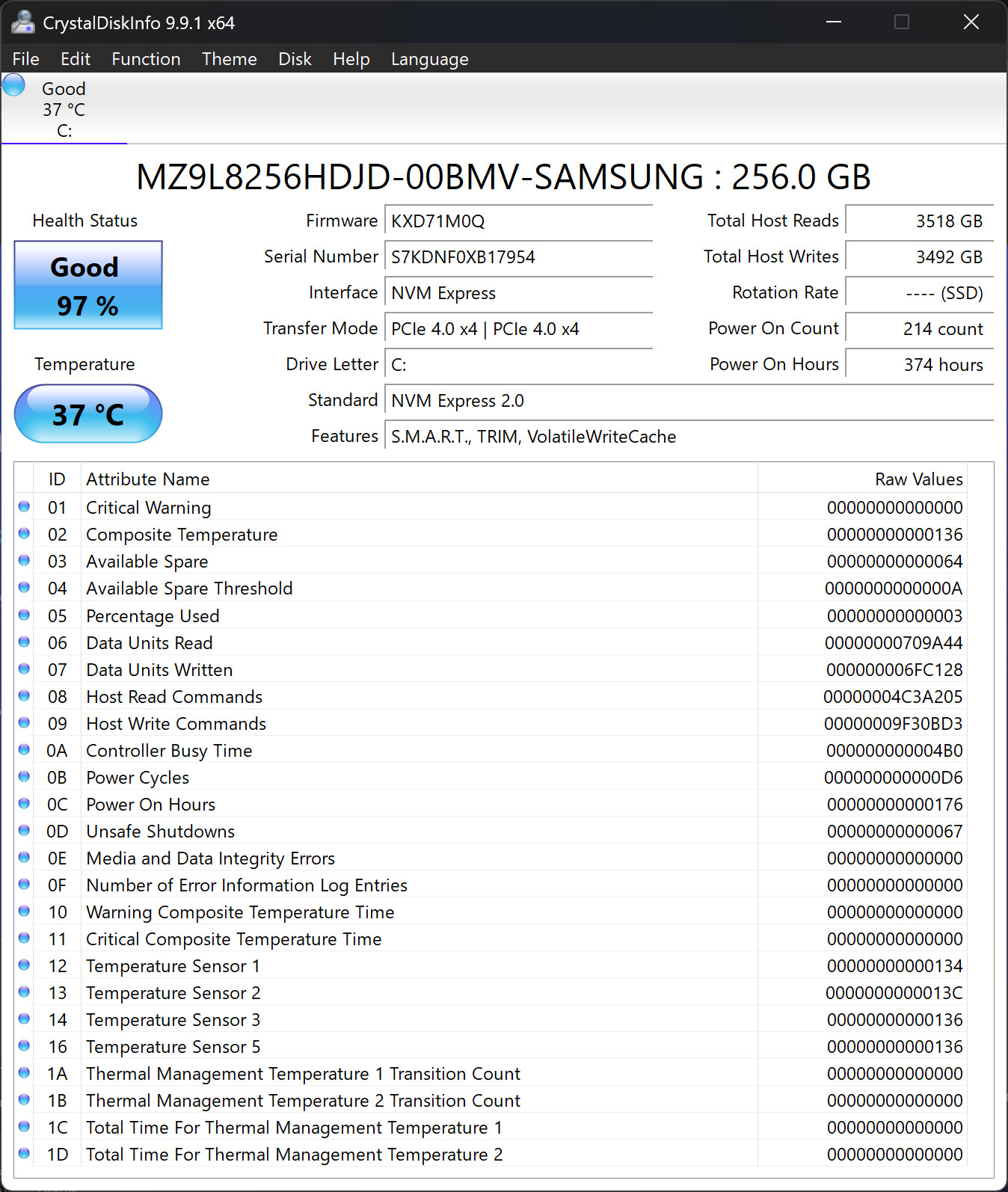Screen dimensions: 1008x1192
Task: Click the Serial Number field S7KDNF0XB17954
Action: click(518, 257)
